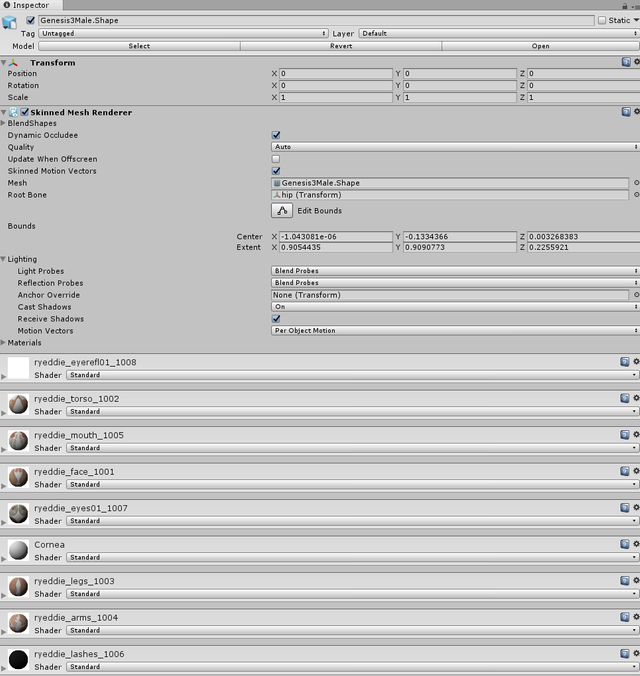Click the ryeddie_lashes_1006 black preview sphere

[19, 660]
